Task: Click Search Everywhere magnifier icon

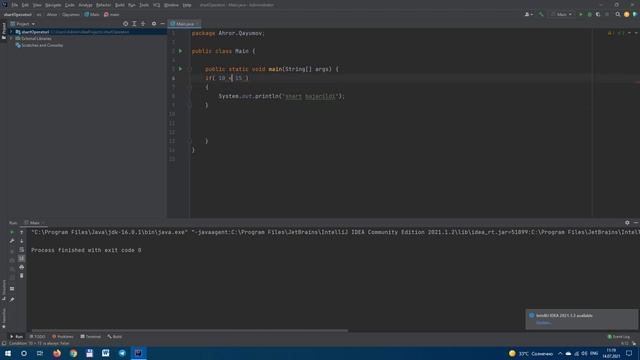Action: tap(618, 14)
